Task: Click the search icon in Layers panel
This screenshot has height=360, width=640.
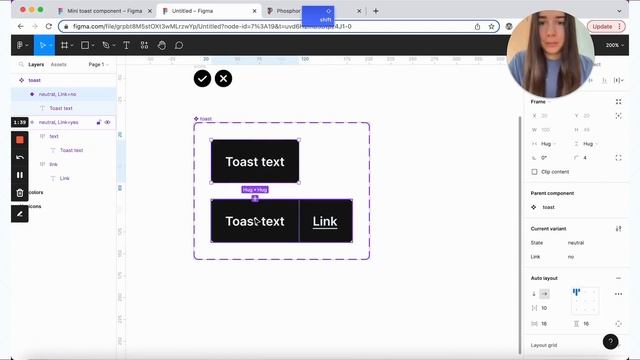Action: click(x=21, y=64)
